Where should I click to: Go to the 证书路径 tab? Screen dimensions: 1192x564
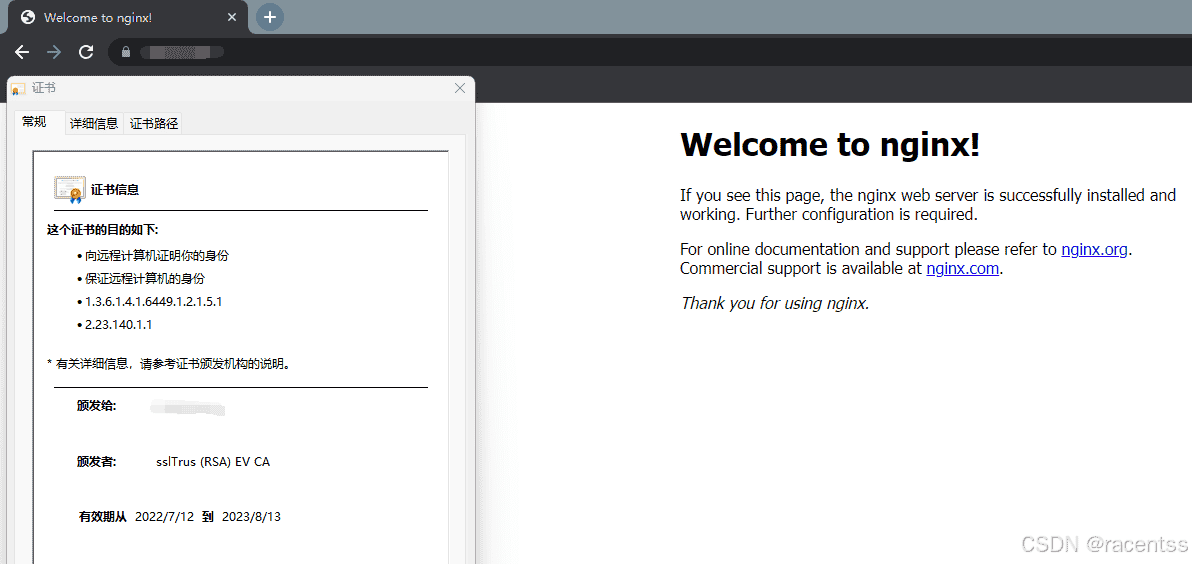click(154, 123)
